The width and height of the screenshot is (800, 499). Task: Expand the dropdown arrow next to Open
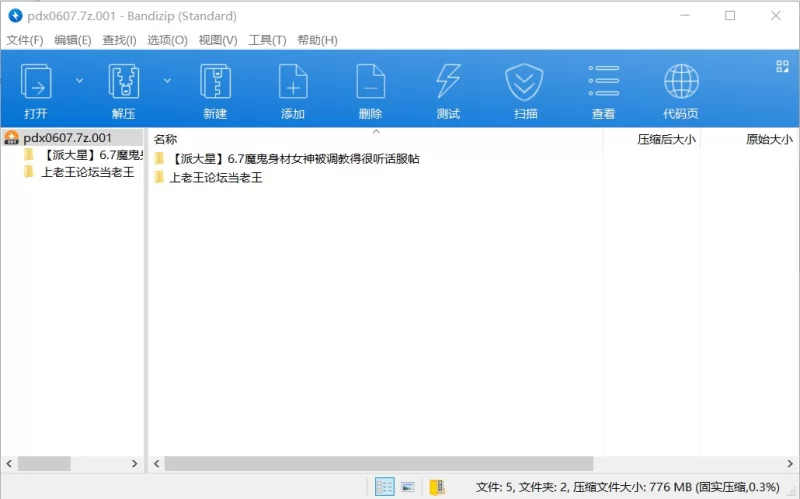click(x=80, y=81)
